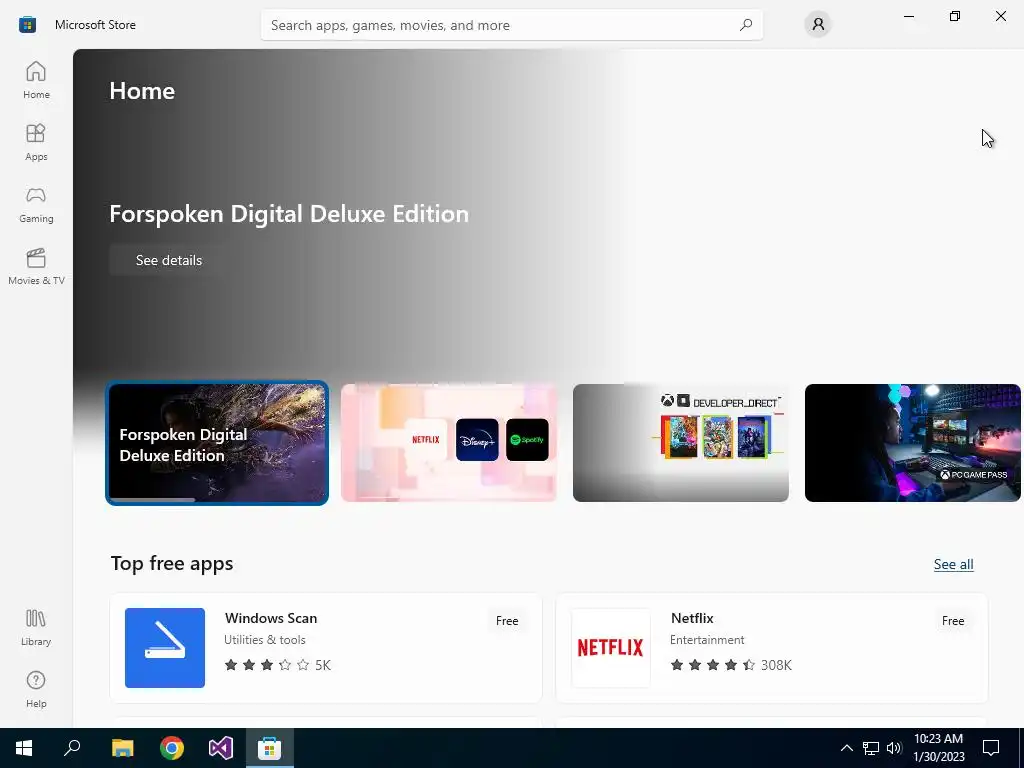Select the Netflix Disney+ Spotify banner thumbnail

click(x=449, y=443)
